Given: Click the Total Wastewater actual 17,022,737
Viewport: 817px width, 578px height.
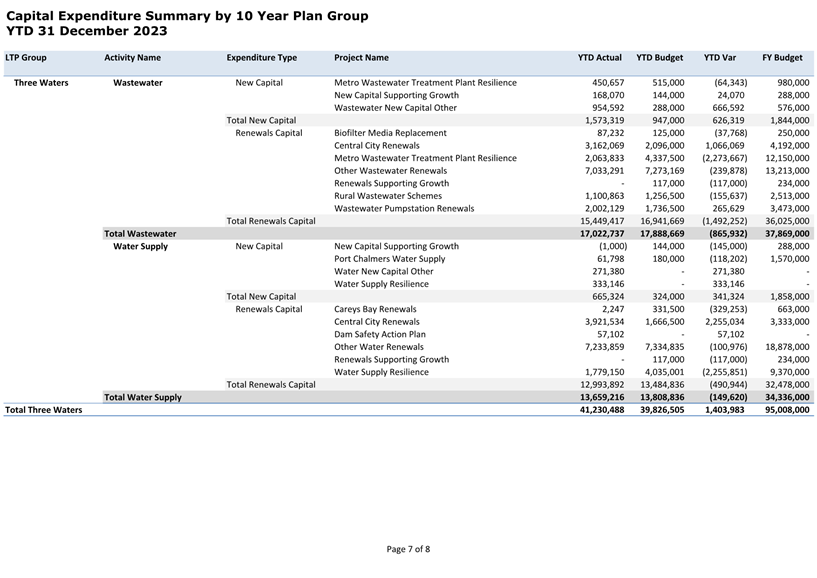Looking at the screenshot, I should (602, 234).
